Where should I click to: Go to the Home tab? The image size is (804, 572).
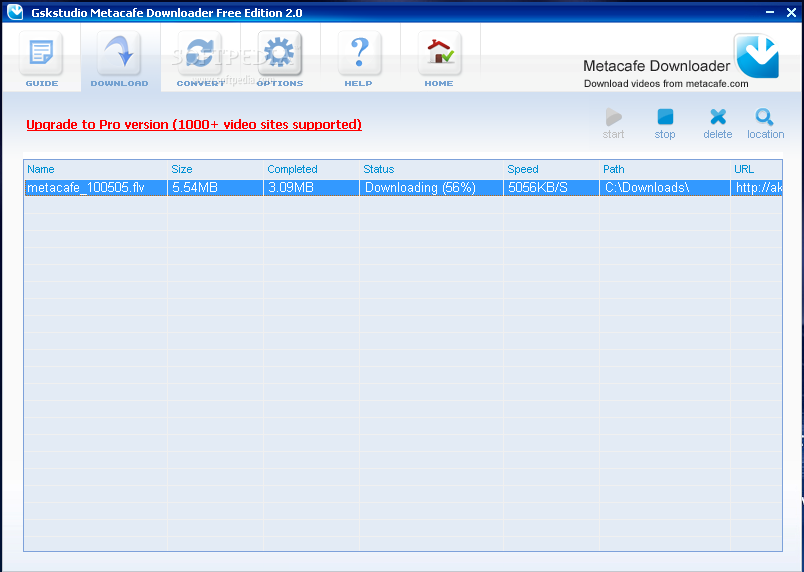[x=439, y=59]
